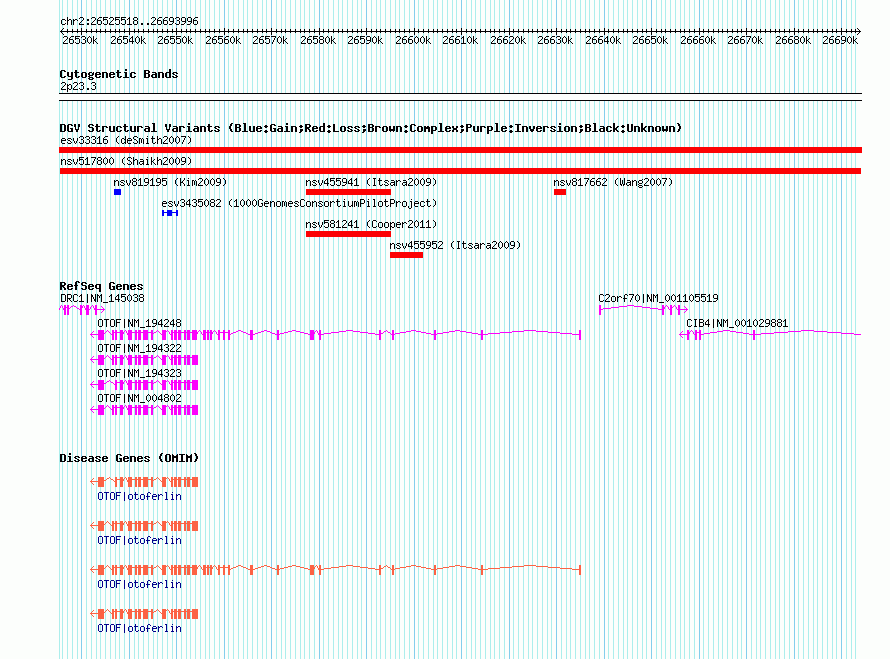Viewport: 890px width, 659px height.
Task: Click the esv33316 (deSmith2007) variant label
Action: pyautogui.click(x=126, y=140)
